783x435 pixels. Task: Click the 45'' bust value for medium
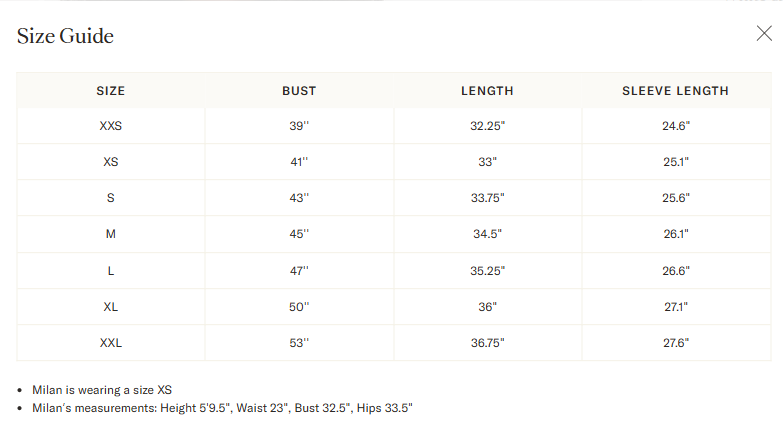pos(299,234)
